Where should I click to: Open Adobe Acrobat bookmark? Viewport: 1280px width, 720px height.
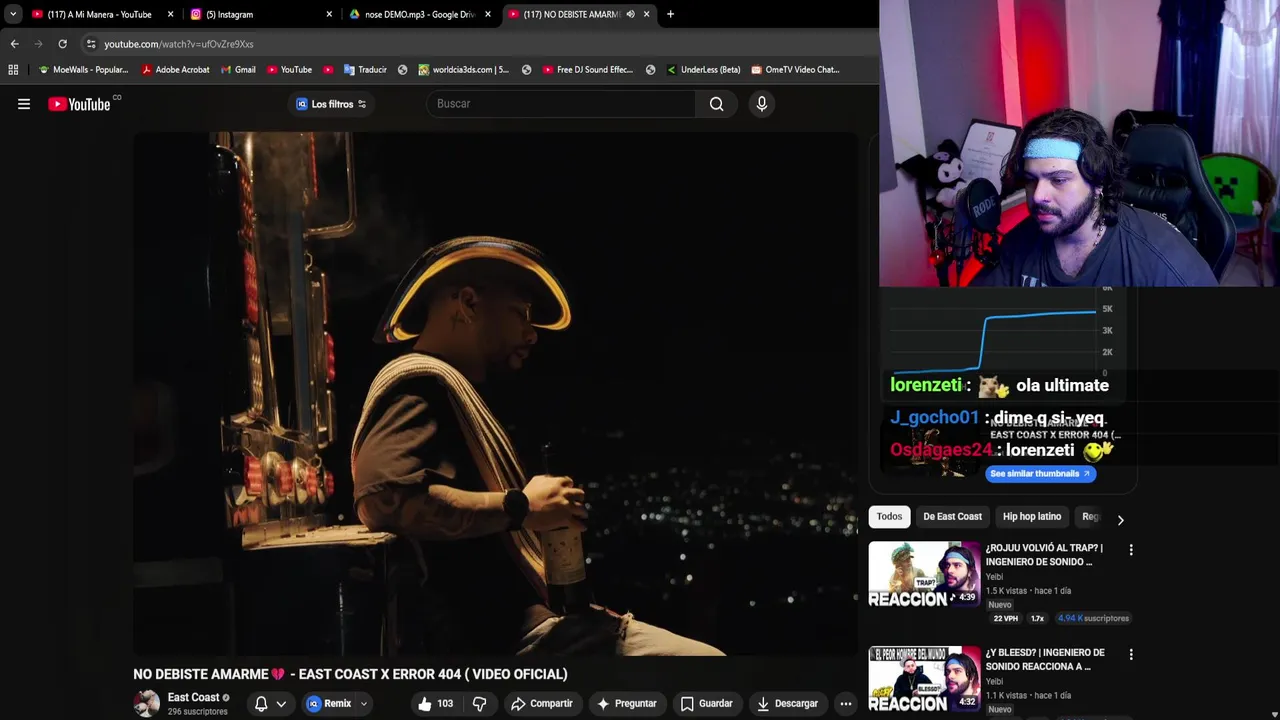[175, 70]
